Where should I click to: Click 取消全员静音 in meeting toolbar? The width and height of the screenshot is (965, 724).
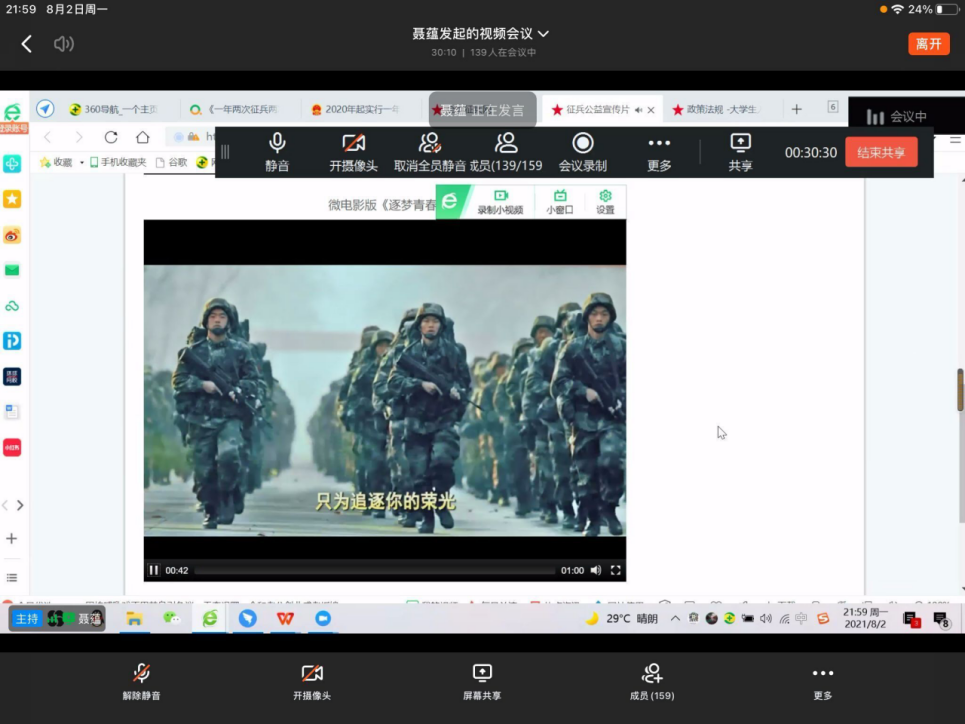click(430, 152)
